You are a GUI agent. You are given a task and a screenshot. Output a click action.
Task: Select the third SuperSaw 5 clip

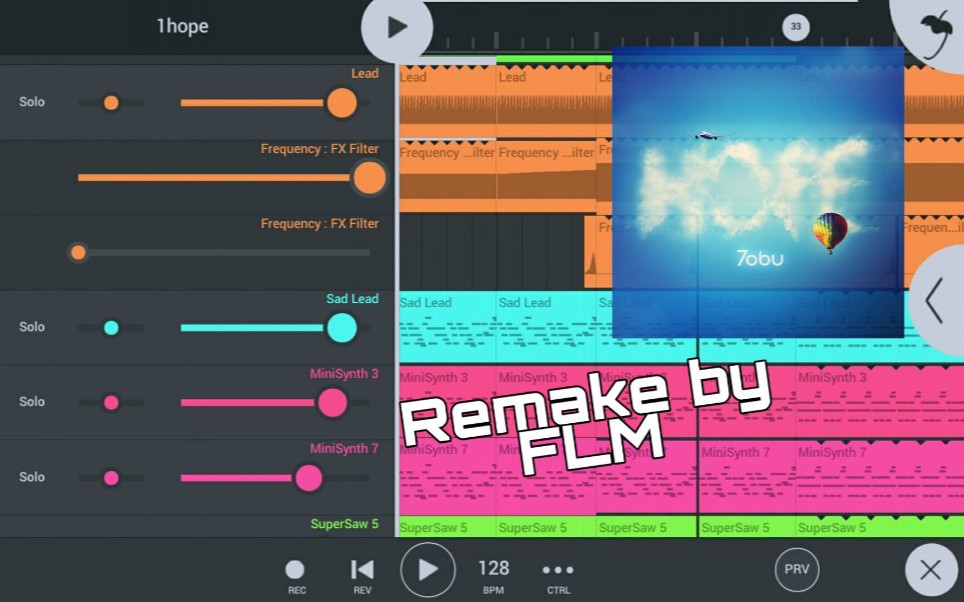646,527
